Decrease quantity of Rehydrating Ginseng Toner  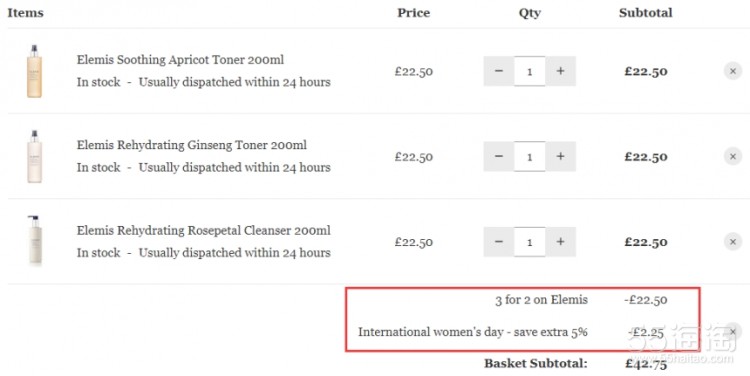coord(498,156)
